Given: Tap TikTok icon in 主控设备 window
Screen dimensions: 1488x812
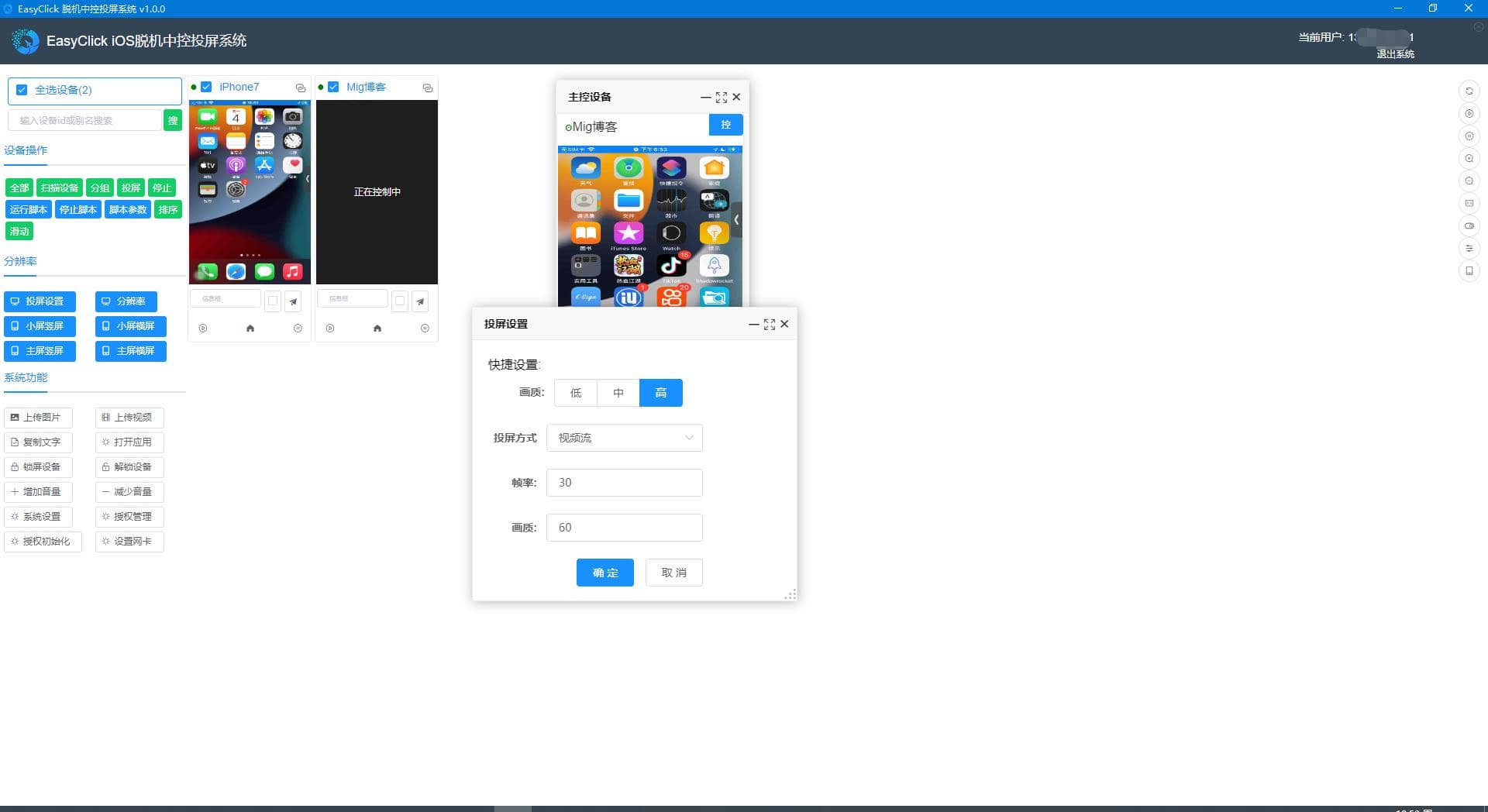Looking at the screenshot, I should coord(671,266).
